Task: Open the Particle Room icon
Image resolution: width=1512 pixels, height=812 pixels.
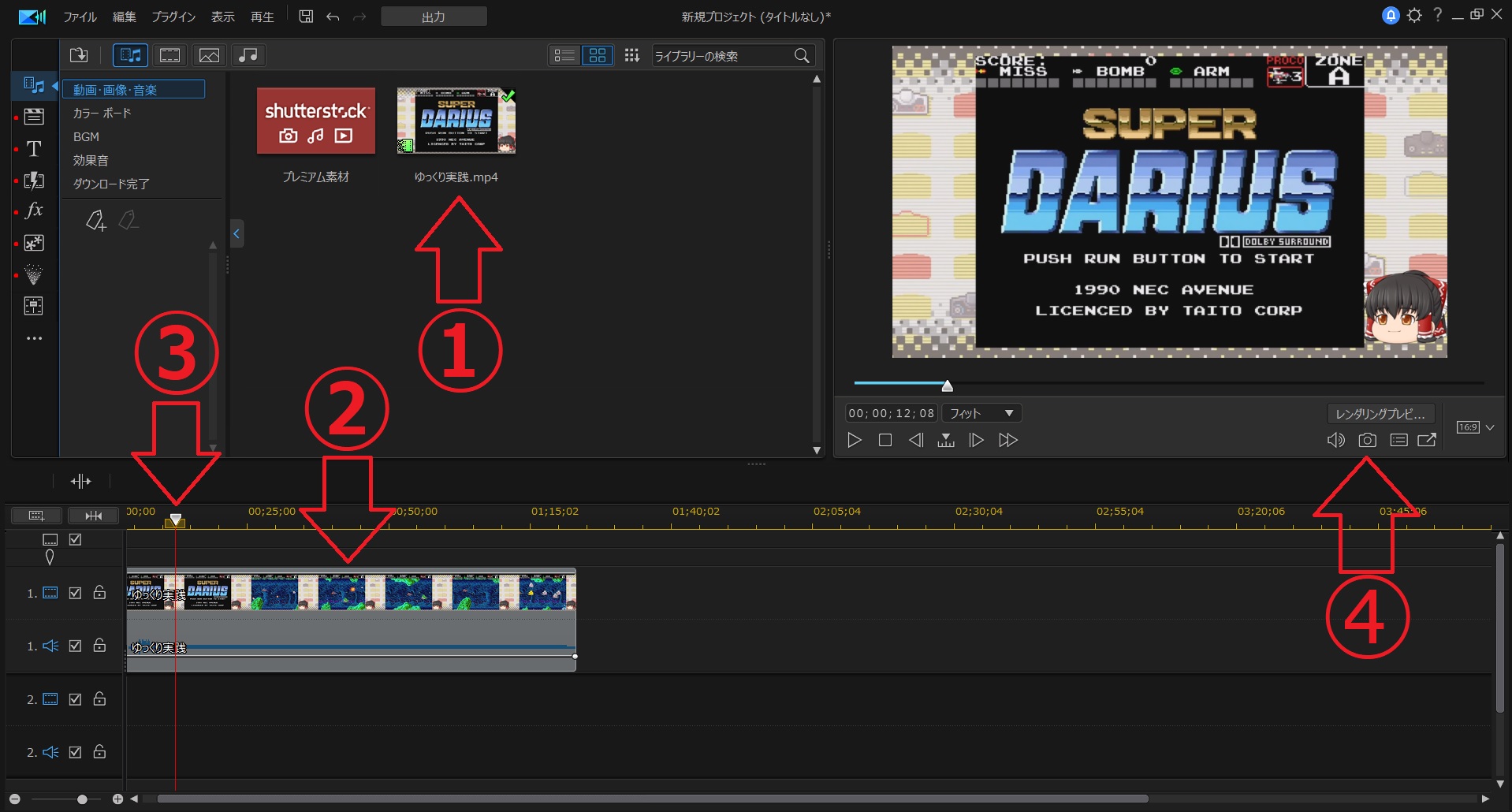Action: click(x=34, y=274)
